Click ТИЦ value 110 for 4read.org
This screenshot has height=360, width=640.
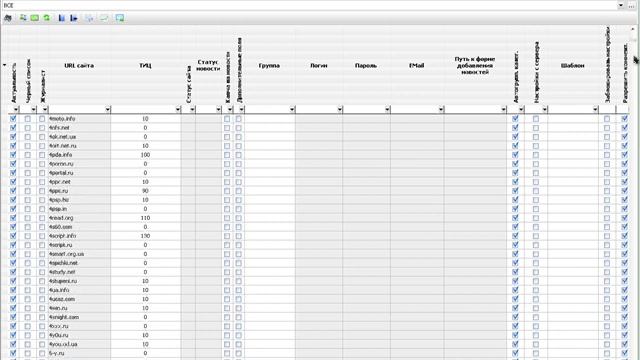click(145, 218)
